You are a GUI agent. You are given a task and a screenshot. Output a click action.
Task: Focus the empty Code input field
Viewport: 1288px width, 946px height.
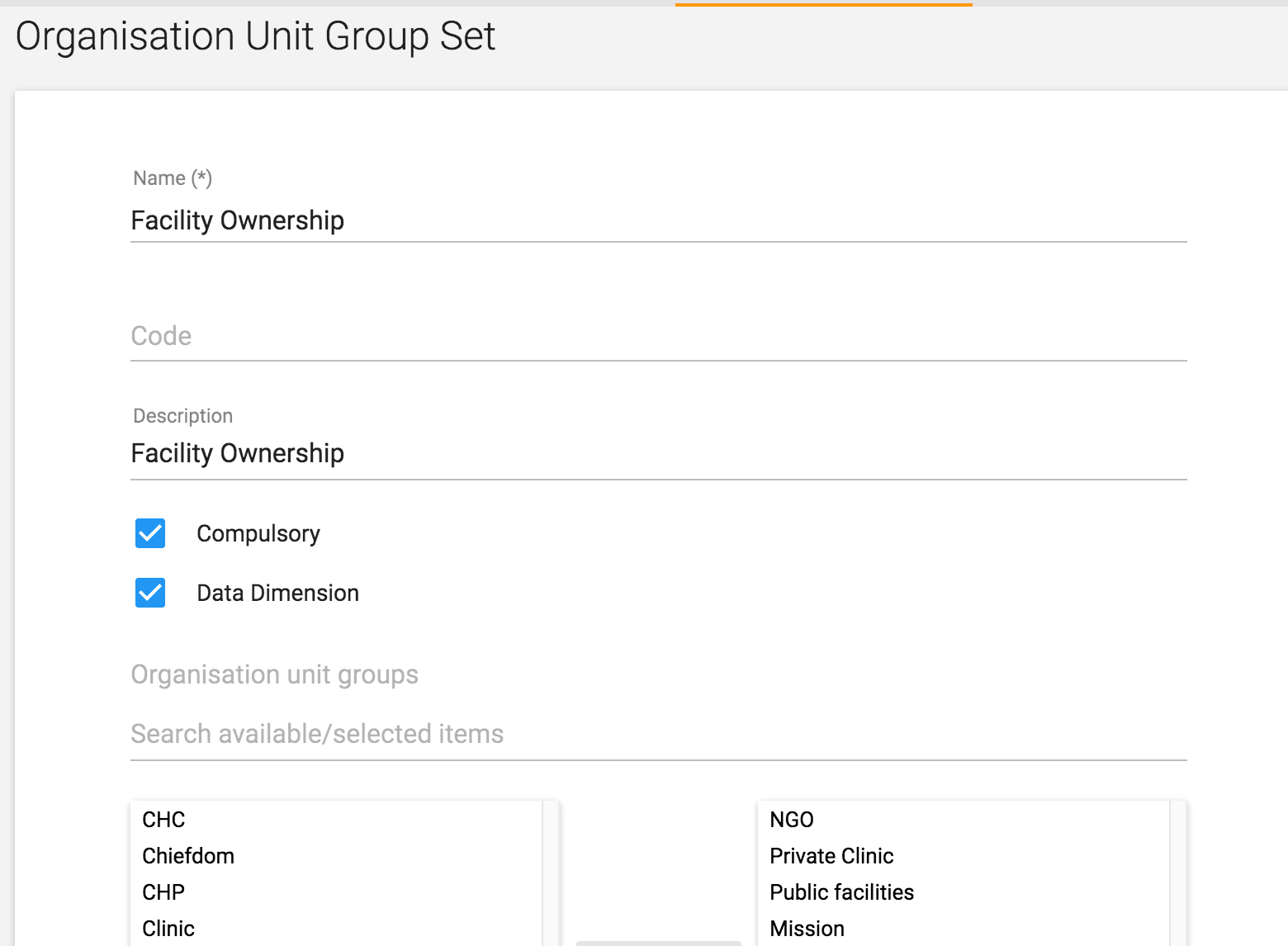657,336
